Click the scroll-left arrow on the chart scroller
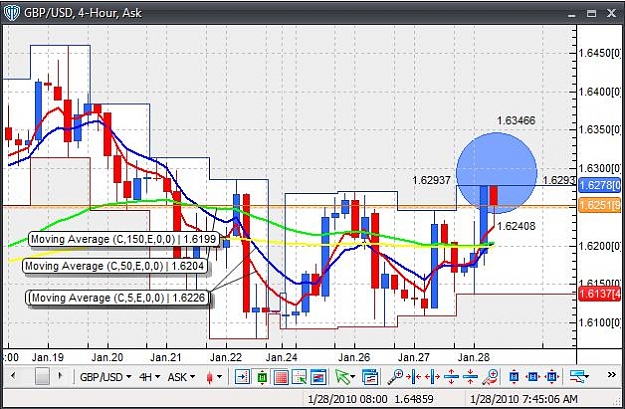625x409 pixels. point(13,376)
